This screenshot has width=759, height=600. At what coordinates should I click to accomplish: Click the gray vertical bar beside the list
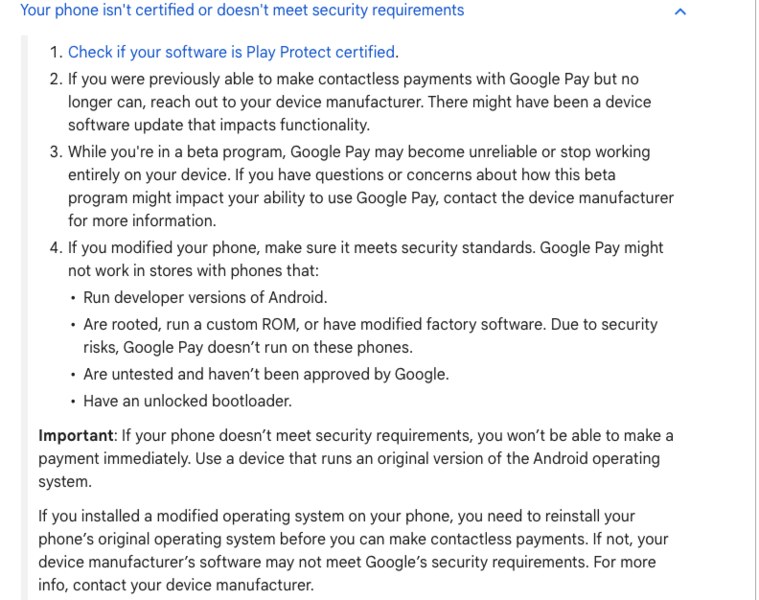(x=25, y=317)
